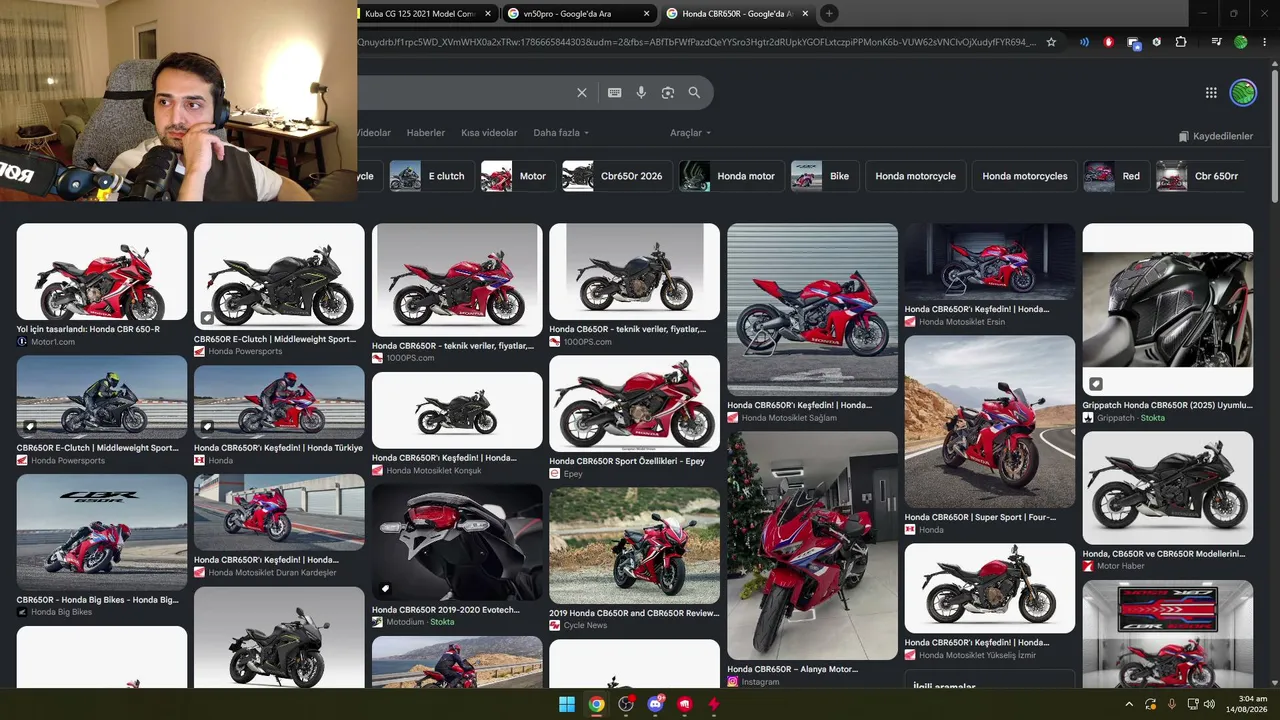This screenshot has height=720, width=1280.
Task: Open the Google account avatar
Action: coord(1243,93)
